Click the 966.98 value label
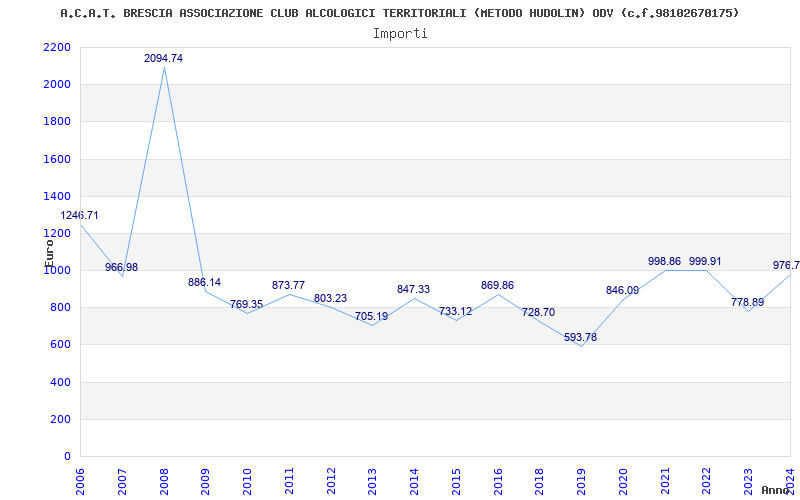The height and width of the screenshot is (500, 800). pyautogui.click(x=121, y=267)
